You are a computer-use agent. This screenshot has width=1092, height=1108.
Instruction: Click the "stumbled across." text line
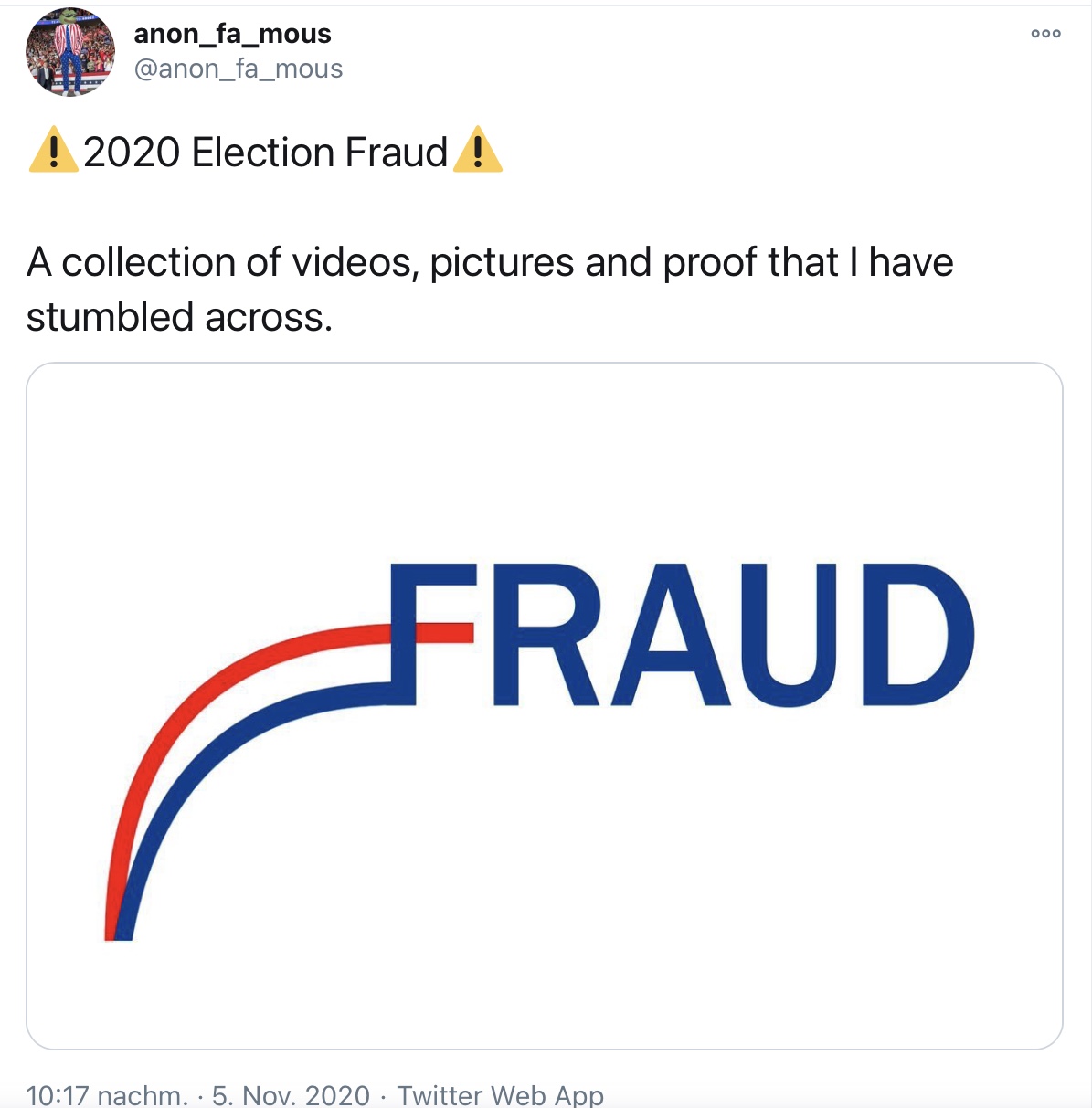[179, 317]
